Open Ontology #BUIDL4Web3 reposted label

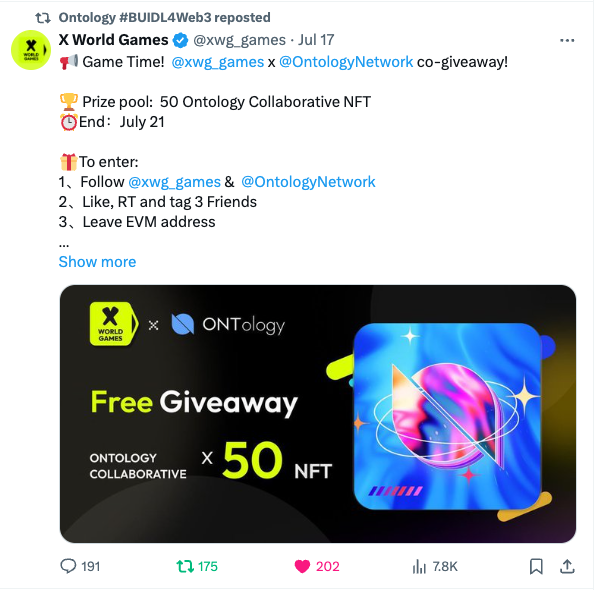[x=164, y=18]
